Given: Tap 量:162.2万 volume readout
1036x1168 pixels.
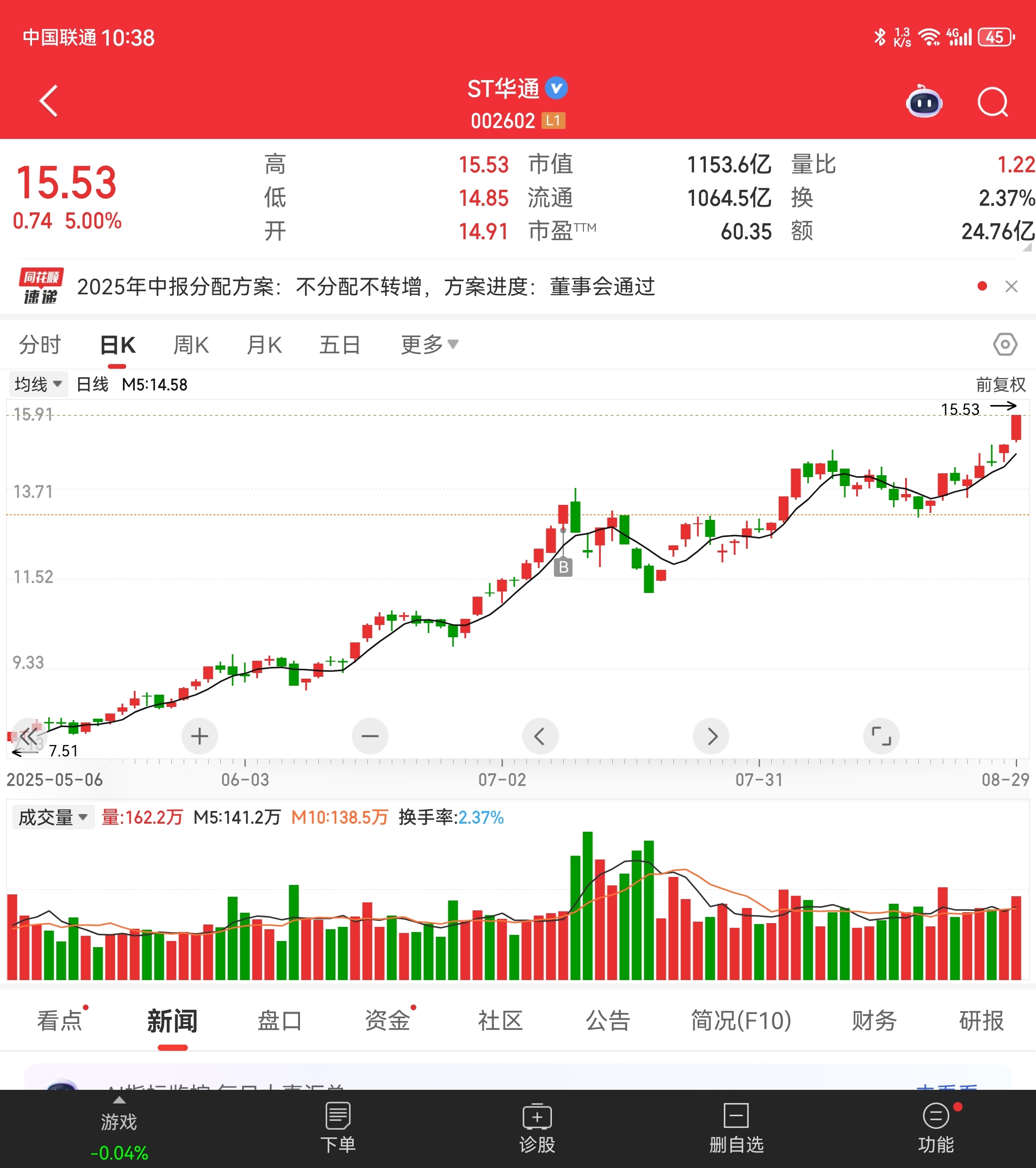Looking at the screenshot, I should (142, 817).
